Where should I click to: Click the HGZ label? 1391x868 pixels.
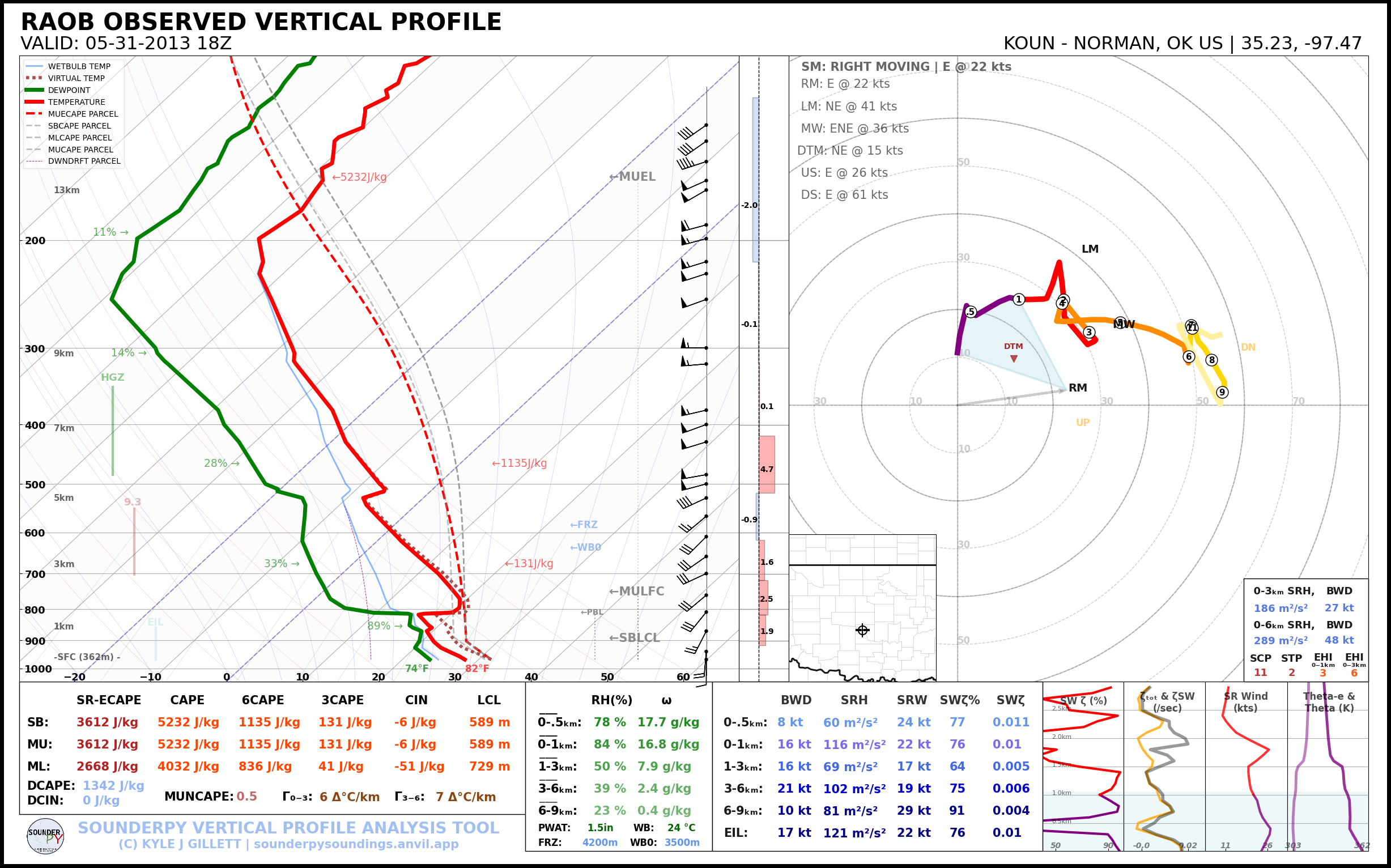pyautogui.click(x=113, y=377)
